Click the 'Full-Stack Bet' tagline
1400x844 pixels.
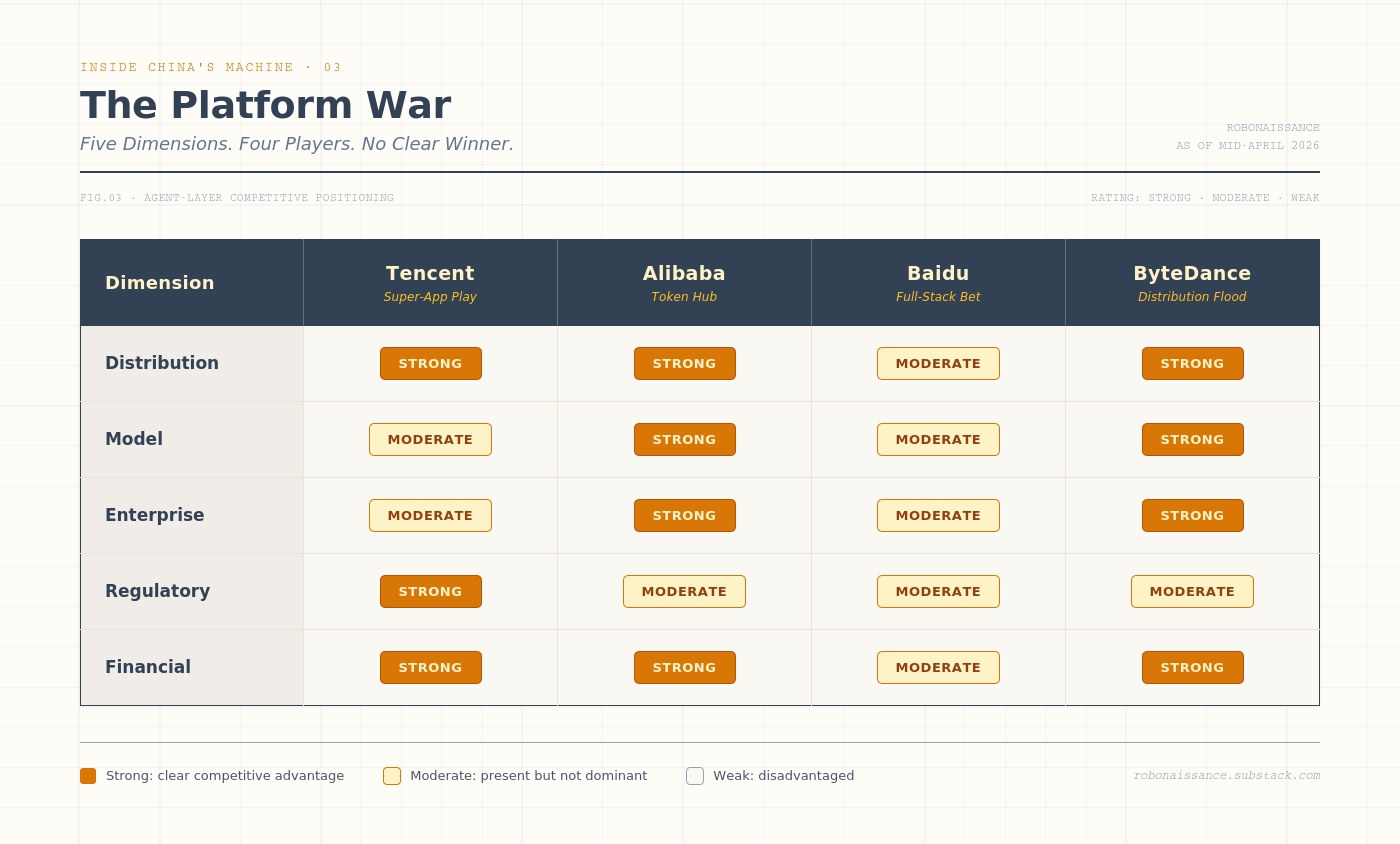pyautogui.click(x=938, y=297)
